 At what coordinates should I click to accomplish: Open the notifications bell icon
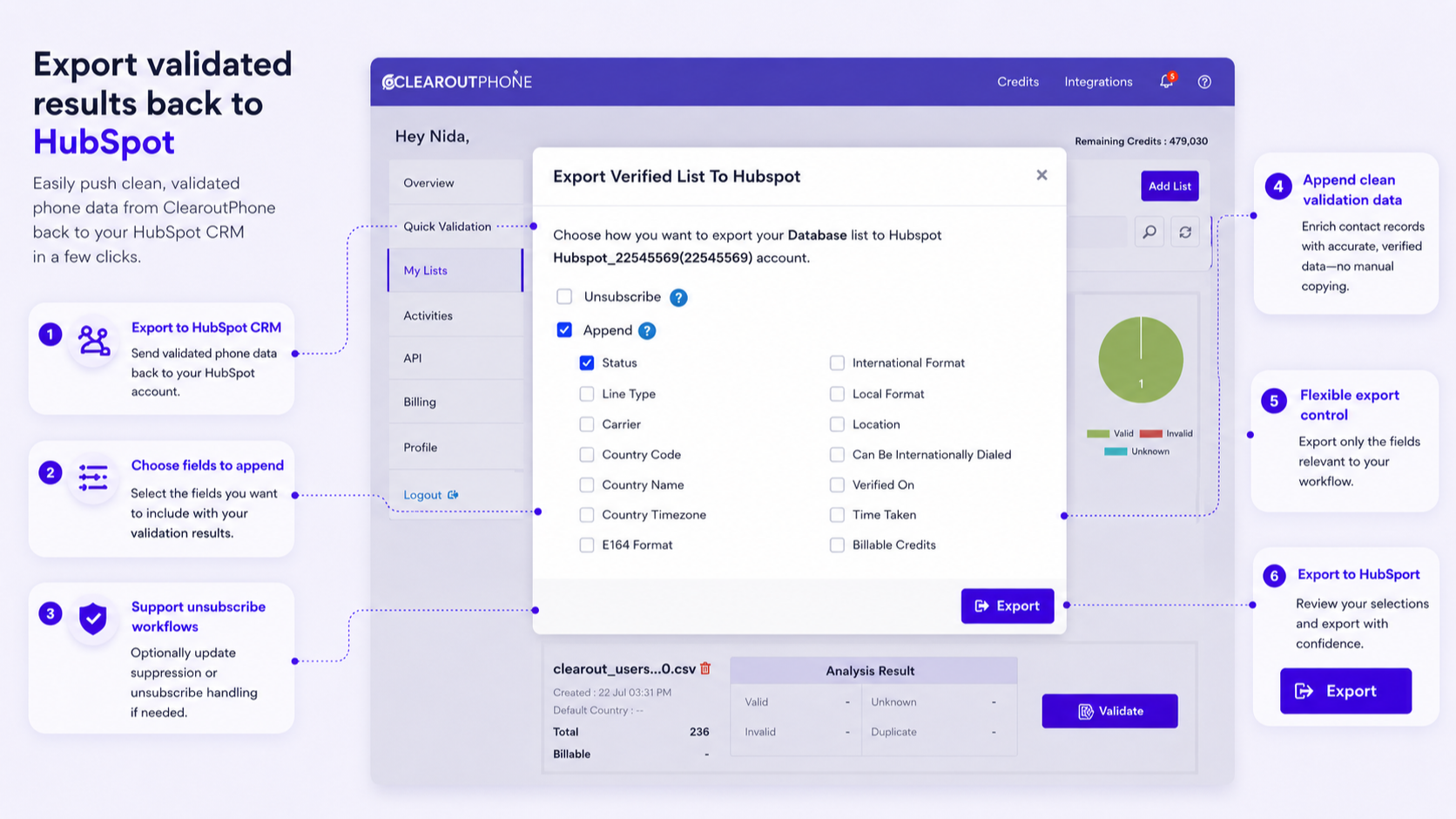click(1166, 81)
